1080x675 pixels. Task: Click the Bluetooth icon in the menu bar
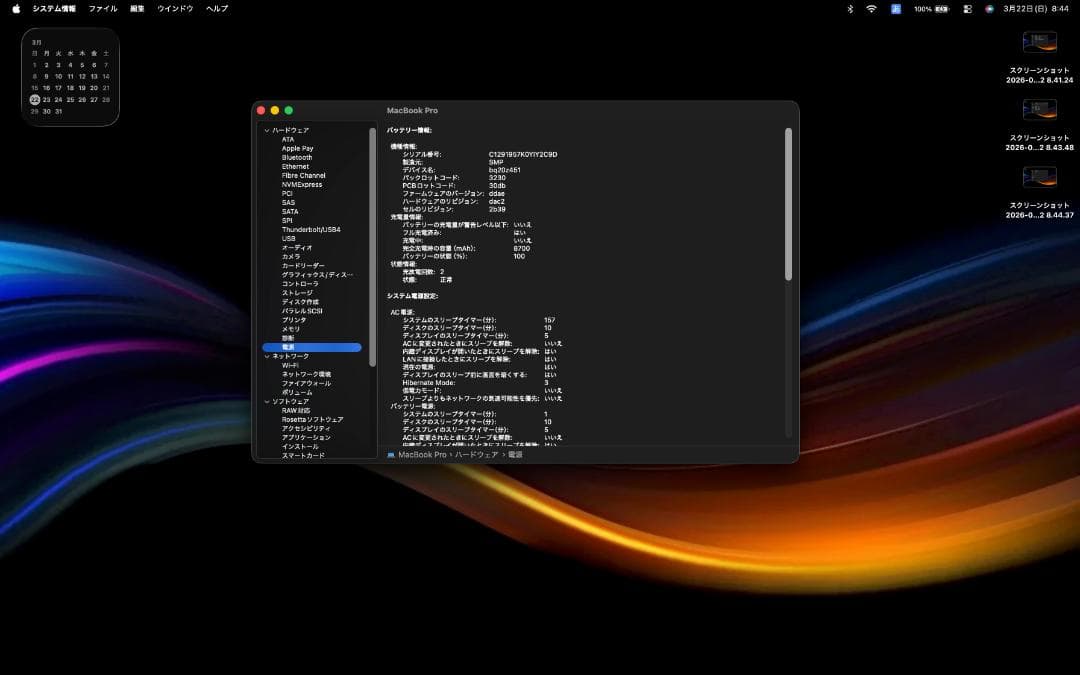coord(850,9)
